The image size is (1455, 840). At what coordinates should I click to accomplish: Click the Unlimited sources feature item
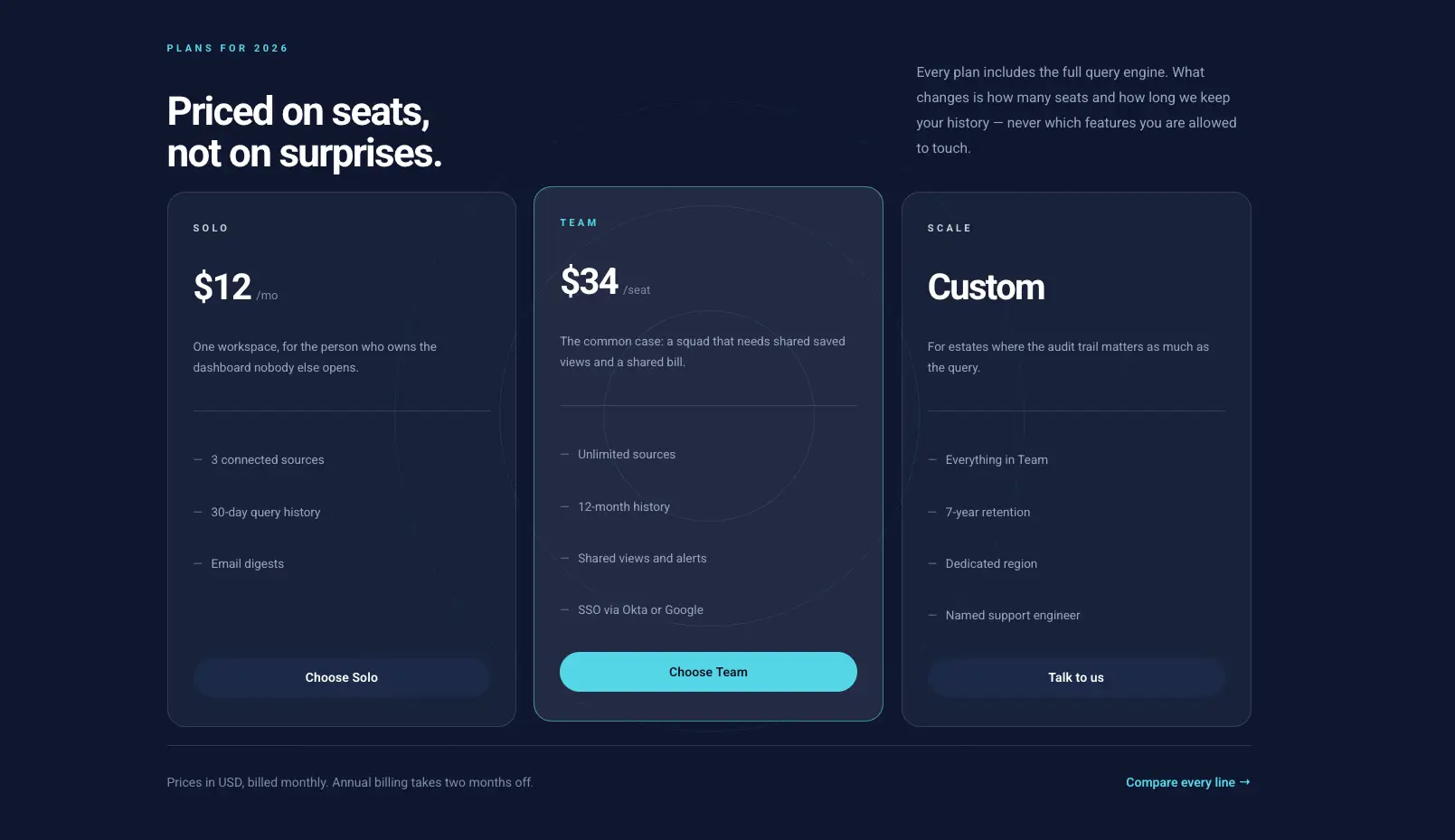pyautogui.click(x=627, y=454)
